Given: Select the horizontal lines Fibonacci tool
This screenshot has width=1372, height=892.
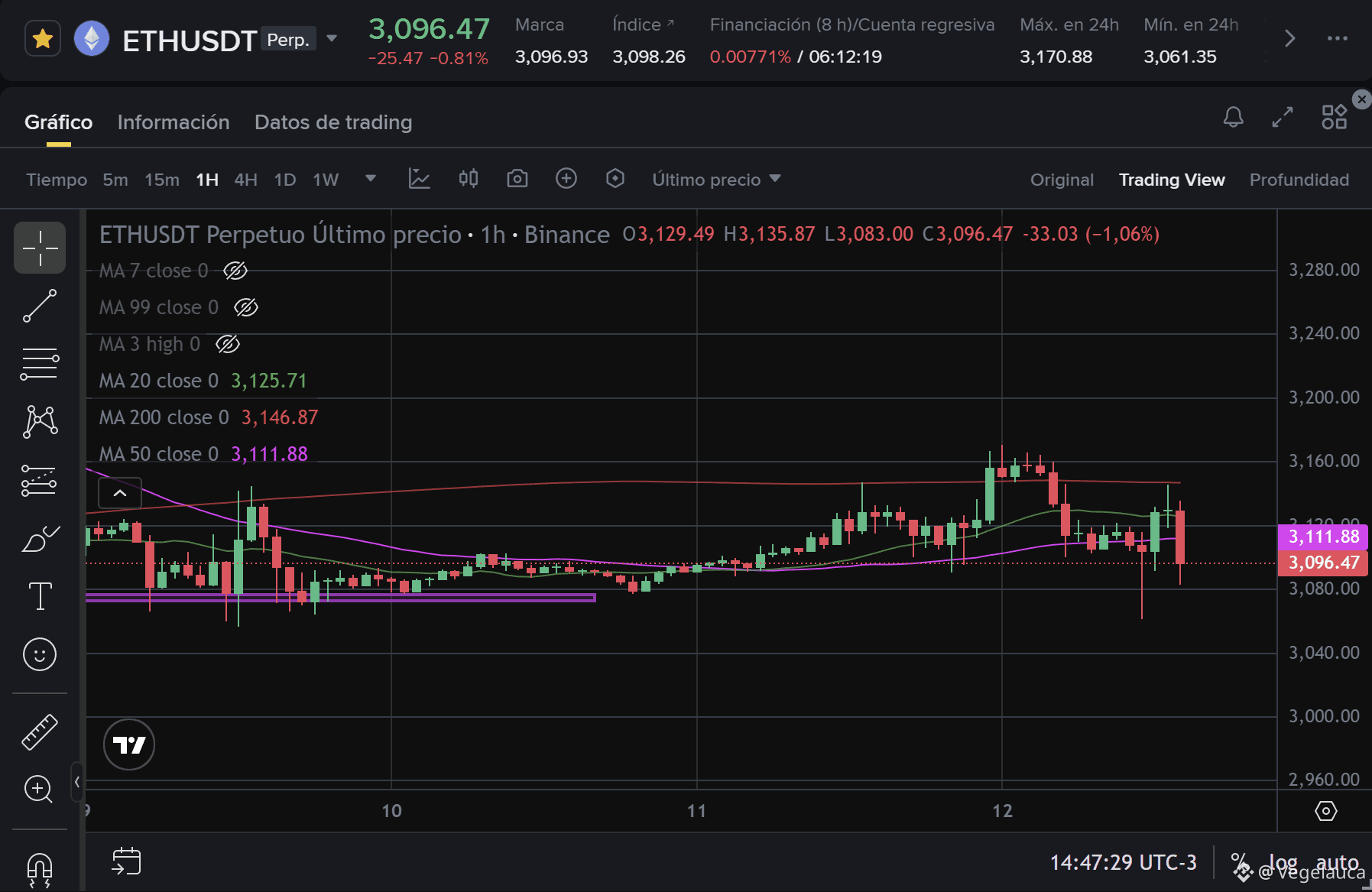Looking at the screenshot, I should tap(40, 364).
